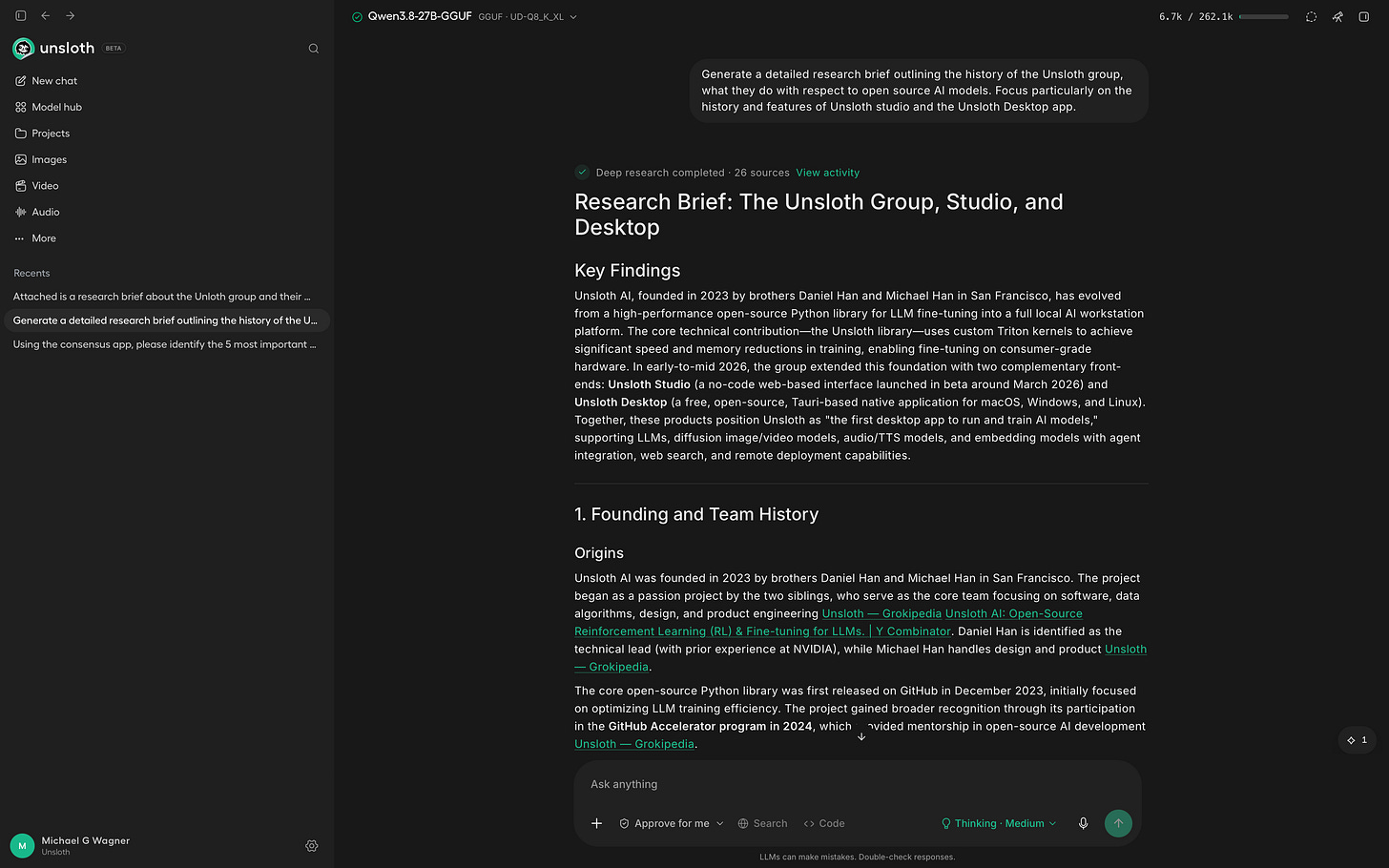
Task: Toggle the Search web option
Action: (x=762, y=823)
